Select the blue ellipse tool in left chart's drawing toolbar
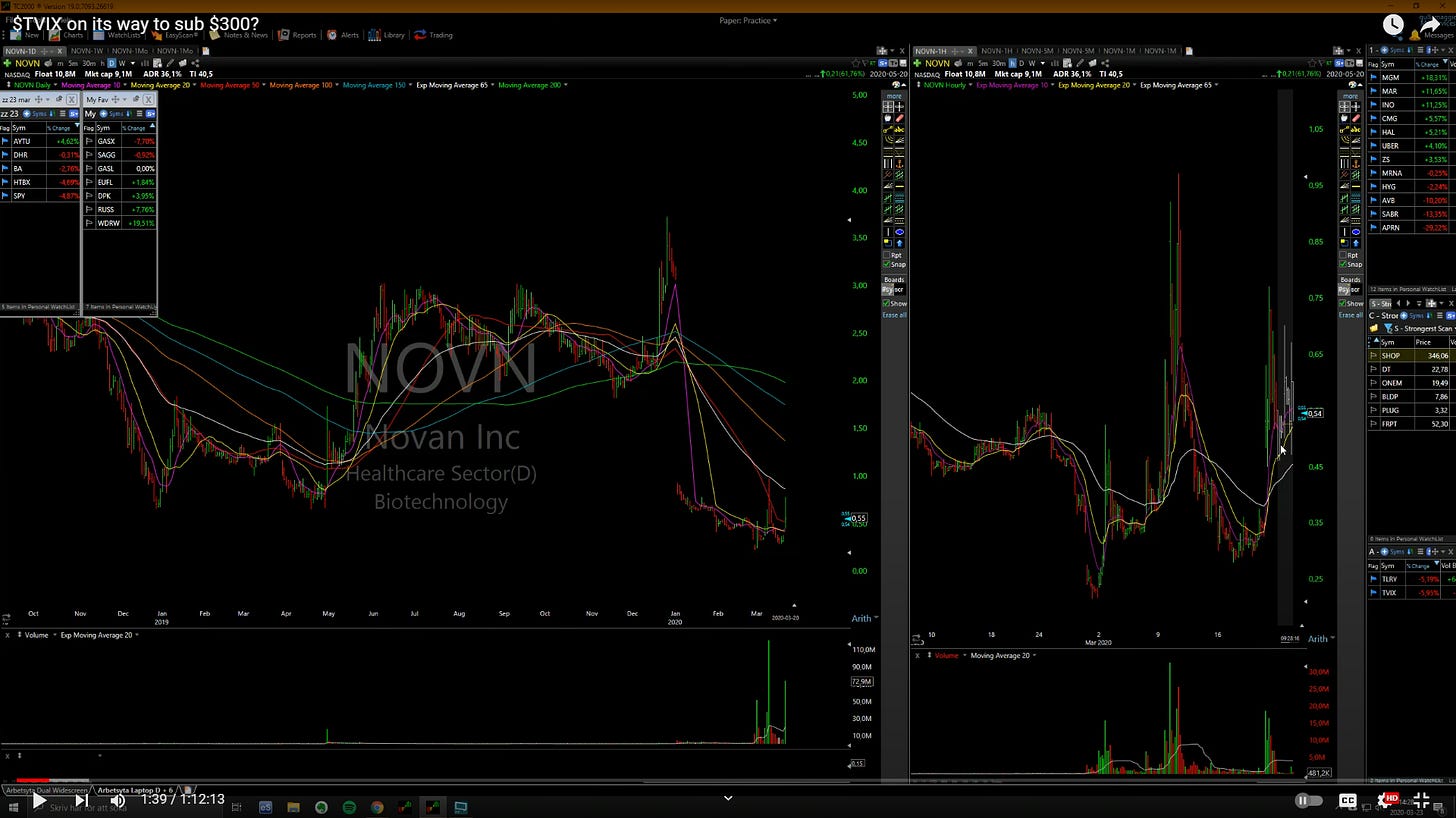 (x=900, y=232)
